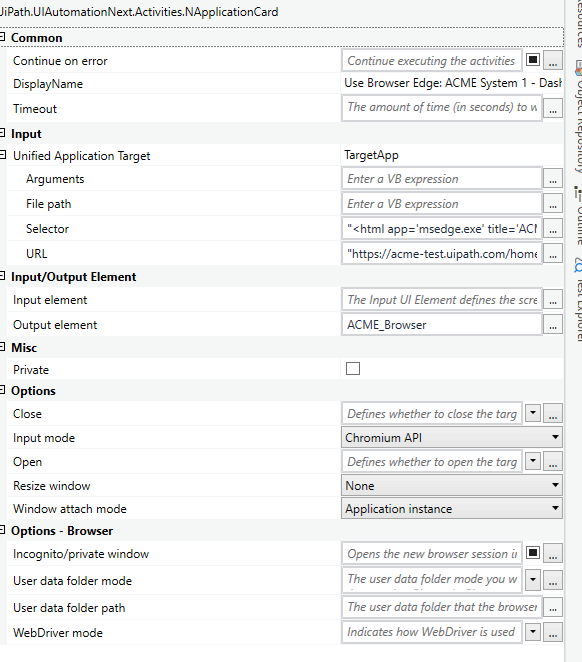Click ellipsis button for WebDriver mode
The height and width of the screenshot is (662, 582).
pos(553,632)
